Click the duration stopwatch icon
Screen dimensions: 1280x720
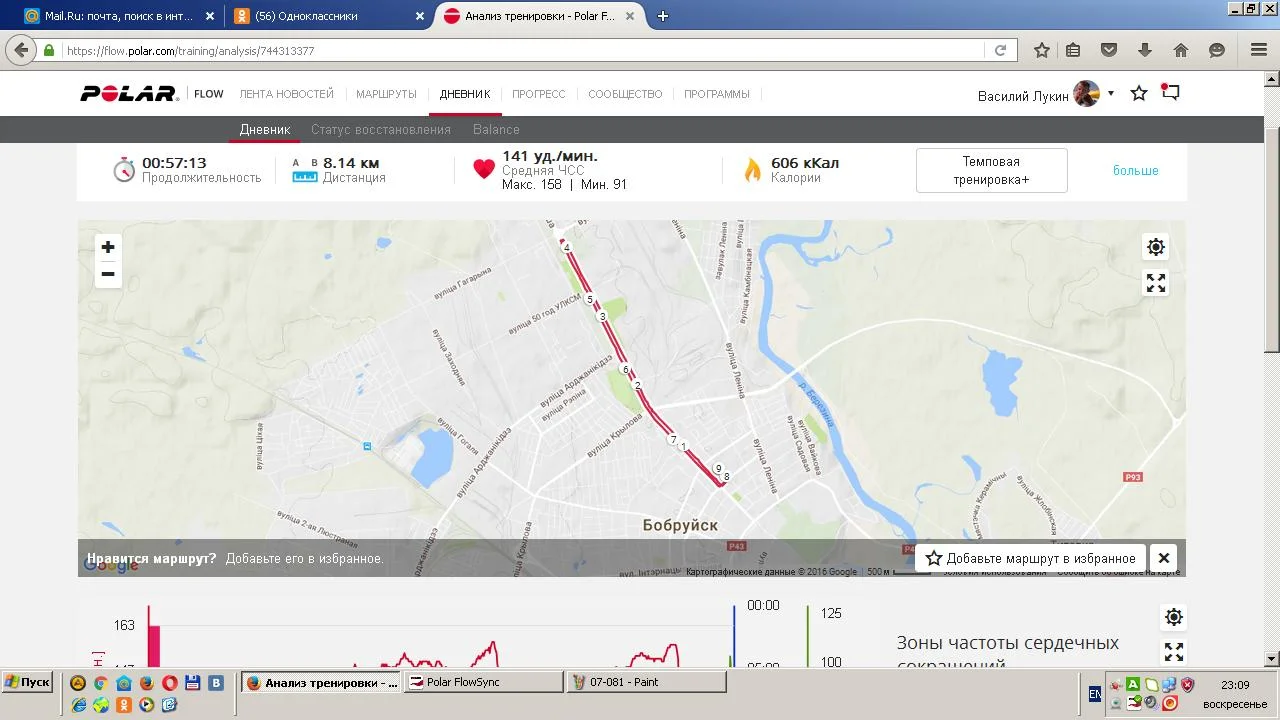coord(124,169)
